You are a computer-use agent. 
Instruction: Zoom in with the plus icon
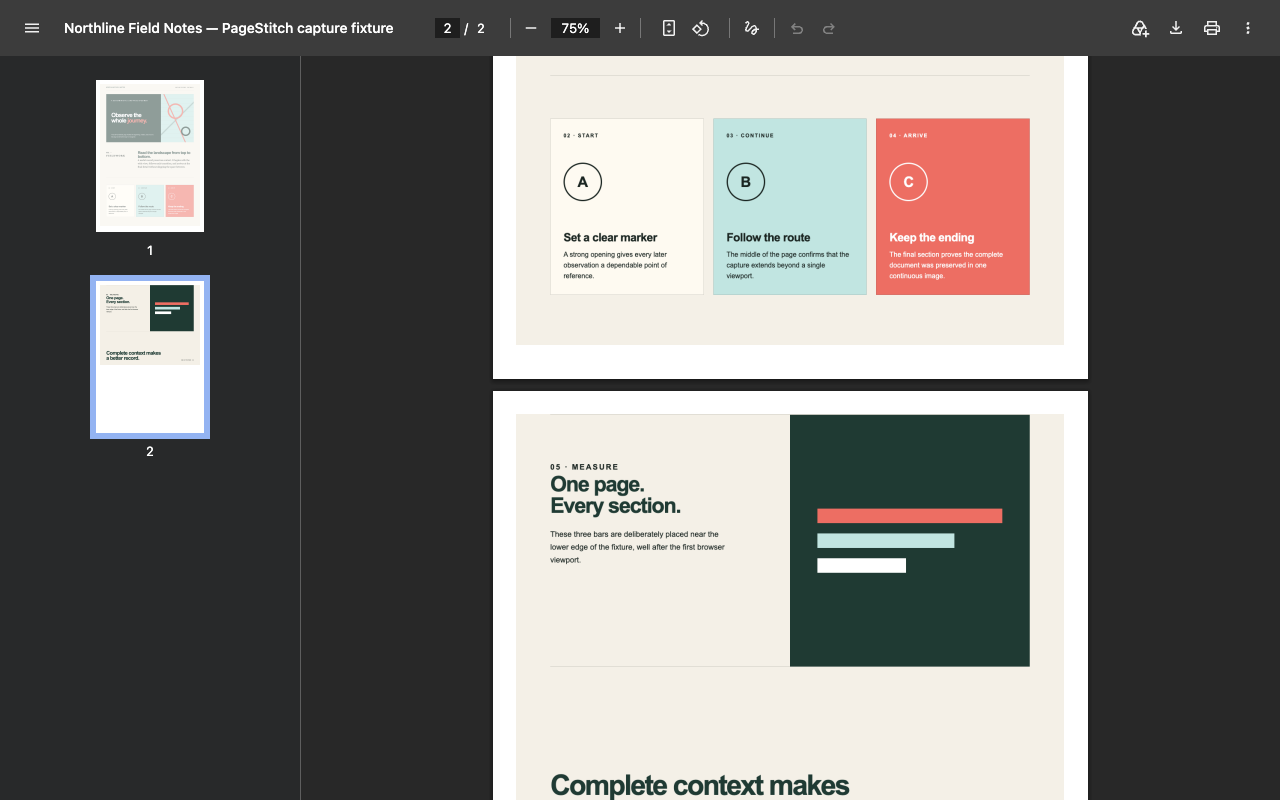[x=620, y=28]
